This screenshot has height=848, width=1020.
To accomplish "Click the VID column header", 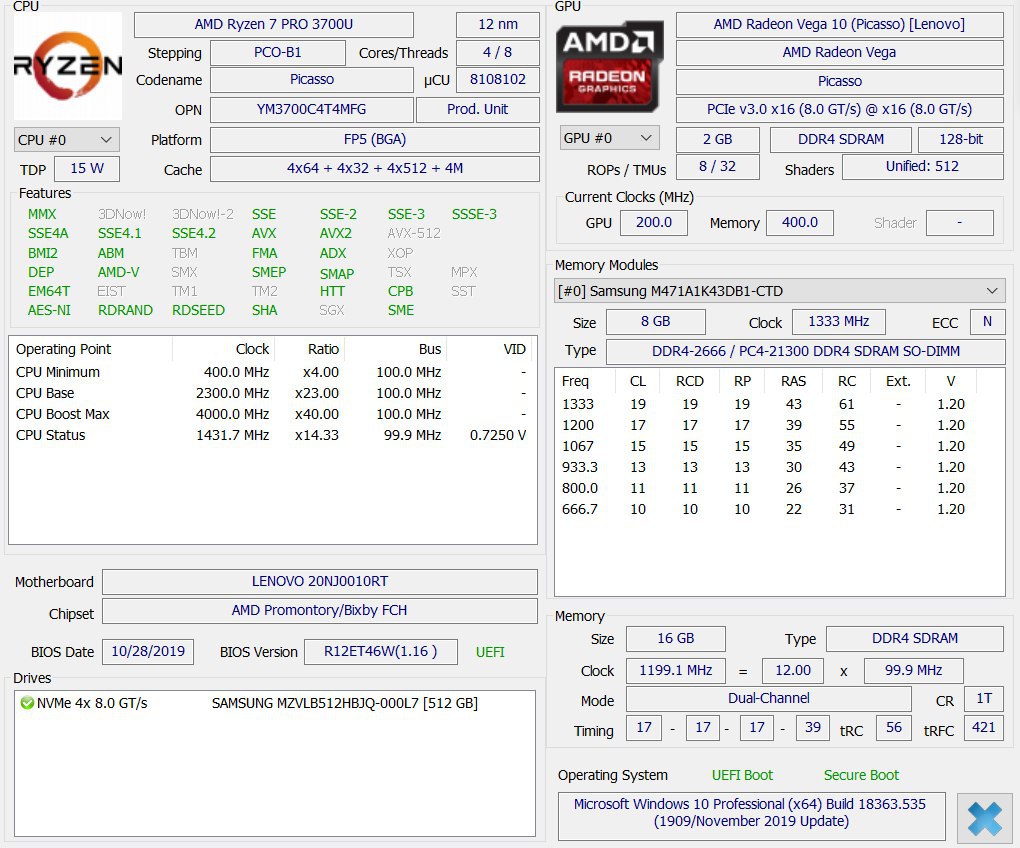I will tap(489, 349).
